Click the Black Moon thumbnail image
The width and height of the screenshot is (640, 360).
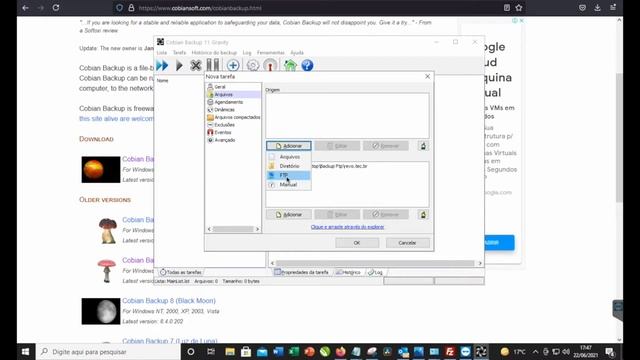(x=101, y=311)
